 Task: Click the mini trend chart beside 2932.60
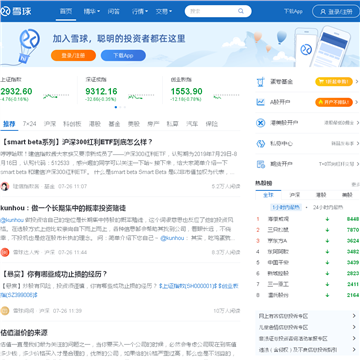click(x=56, y=96)
